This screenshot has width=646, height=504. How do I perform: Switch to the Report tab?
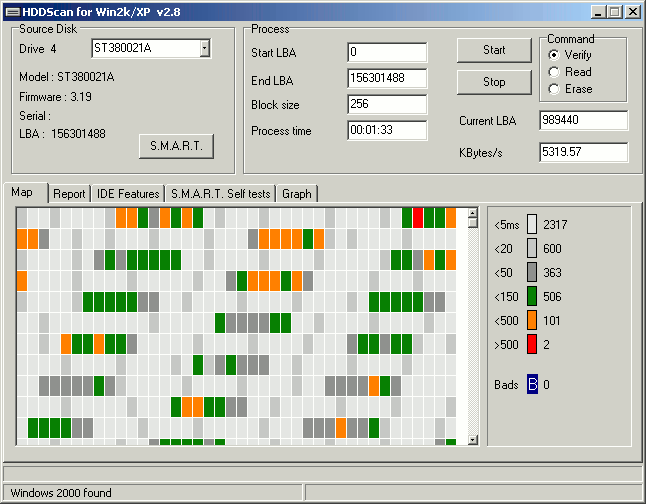(x=69, y=194)
